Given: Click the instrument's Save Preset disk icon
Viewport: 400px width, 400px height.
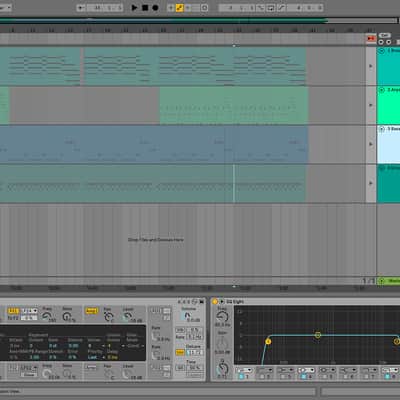Looking at the screenshot, I should [202, 302].
